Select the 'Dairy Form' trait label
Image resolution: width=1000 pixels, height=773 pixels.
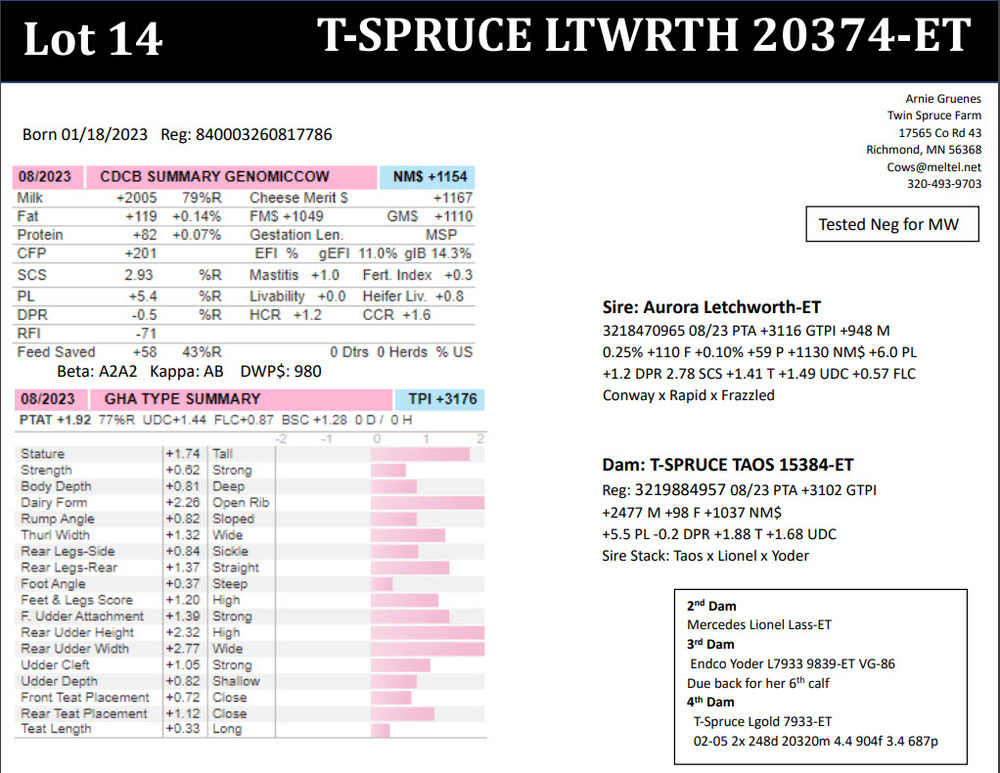[54, 503]
